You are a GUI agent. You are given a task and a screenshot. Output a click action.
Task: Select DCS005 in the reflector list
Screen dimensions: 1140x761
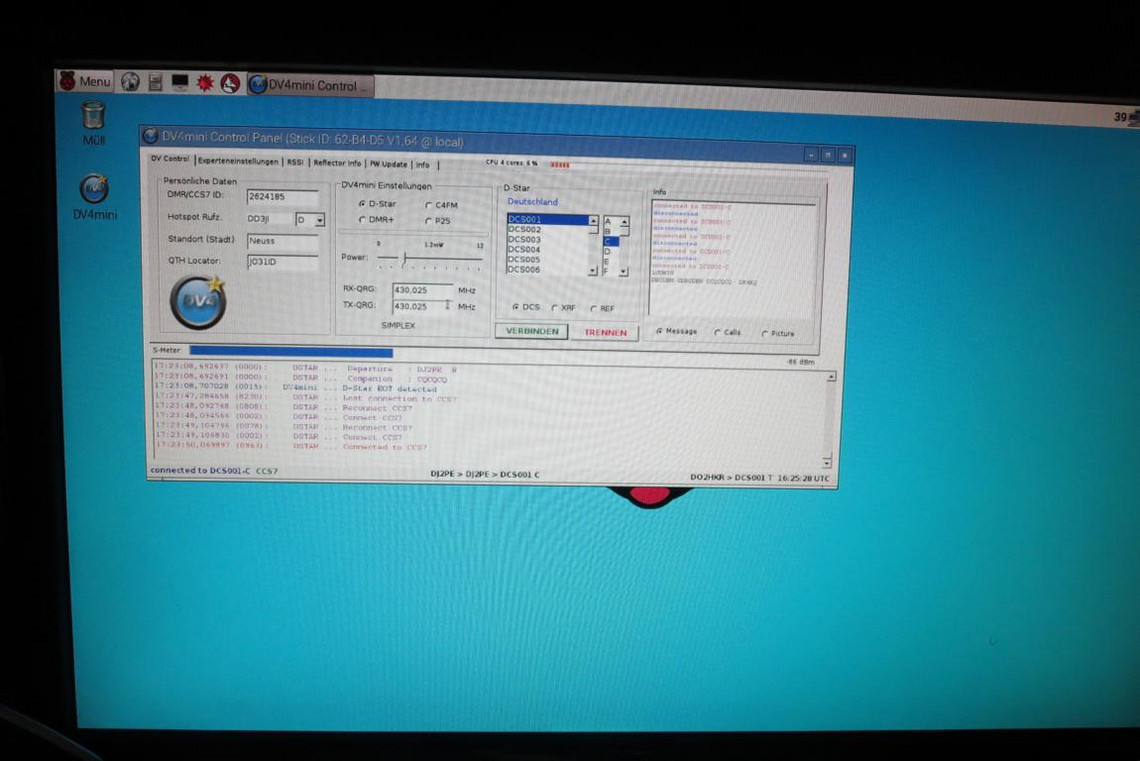tap(547, 259)
